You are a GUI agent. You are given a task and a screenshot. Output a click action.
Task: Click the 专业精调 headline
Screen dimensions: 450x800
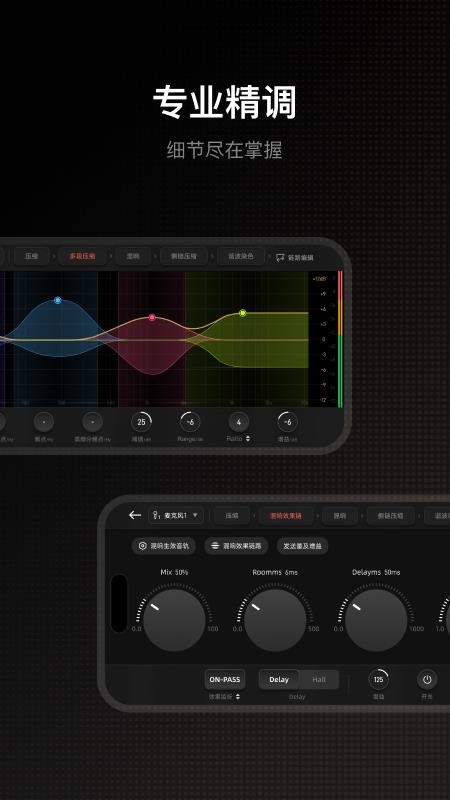(224, 103)
